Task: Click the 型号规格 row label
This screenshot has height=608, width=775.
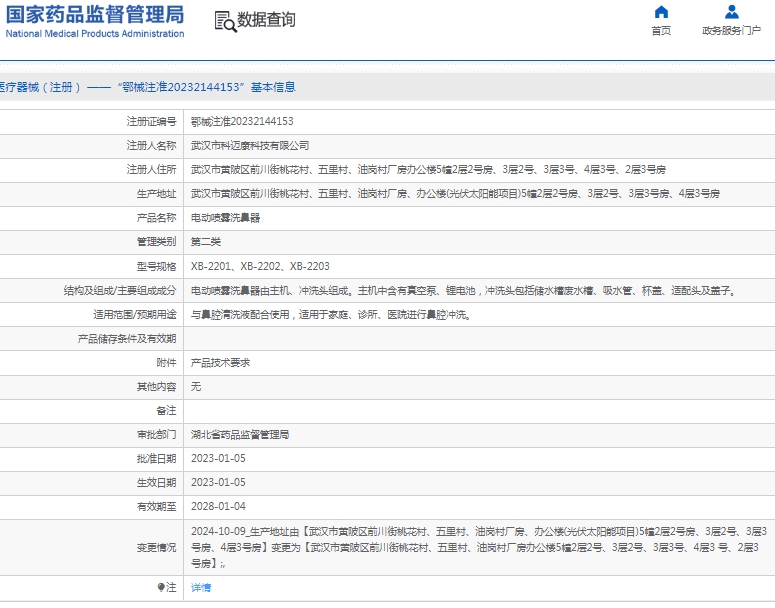Action: tap(156, 266)
